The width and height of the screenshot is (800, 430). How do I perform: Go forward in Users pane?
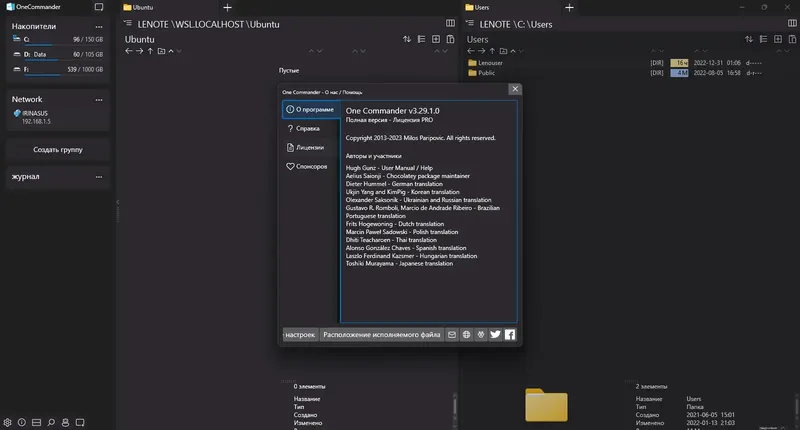pyautogui.click(x=481, y=51)
